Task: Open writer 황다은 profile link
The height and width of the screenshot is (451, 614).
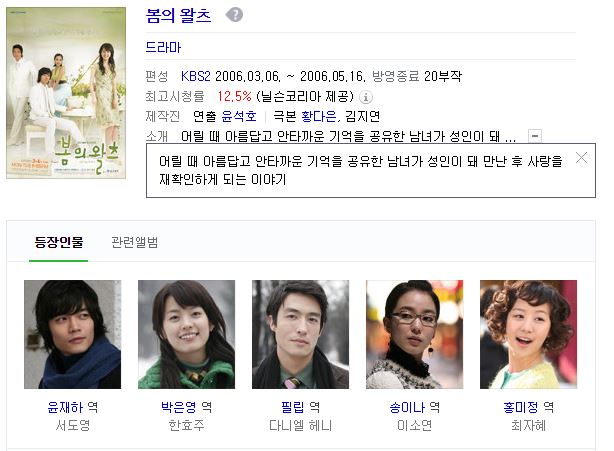Action: 319,116
